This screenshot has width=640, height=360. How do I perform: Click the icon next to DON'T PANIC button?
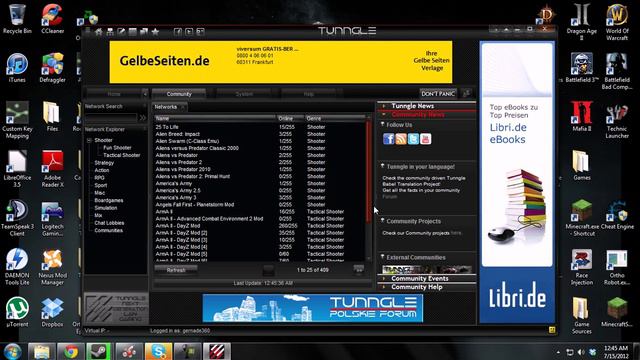(x=466, y=93)
